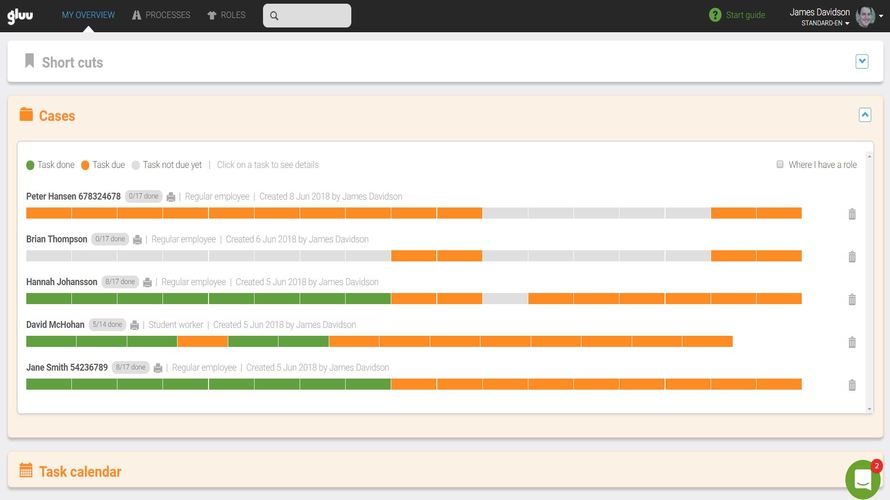Print the Brian Thompson case
The width and height of the screenshot is (890, 500).
[x=137, y=240]
